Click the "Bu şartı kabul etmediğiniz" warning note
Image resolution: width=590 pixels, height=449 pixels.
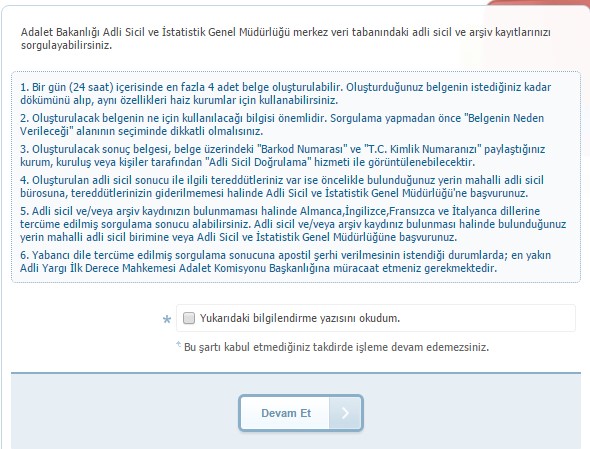336,347
